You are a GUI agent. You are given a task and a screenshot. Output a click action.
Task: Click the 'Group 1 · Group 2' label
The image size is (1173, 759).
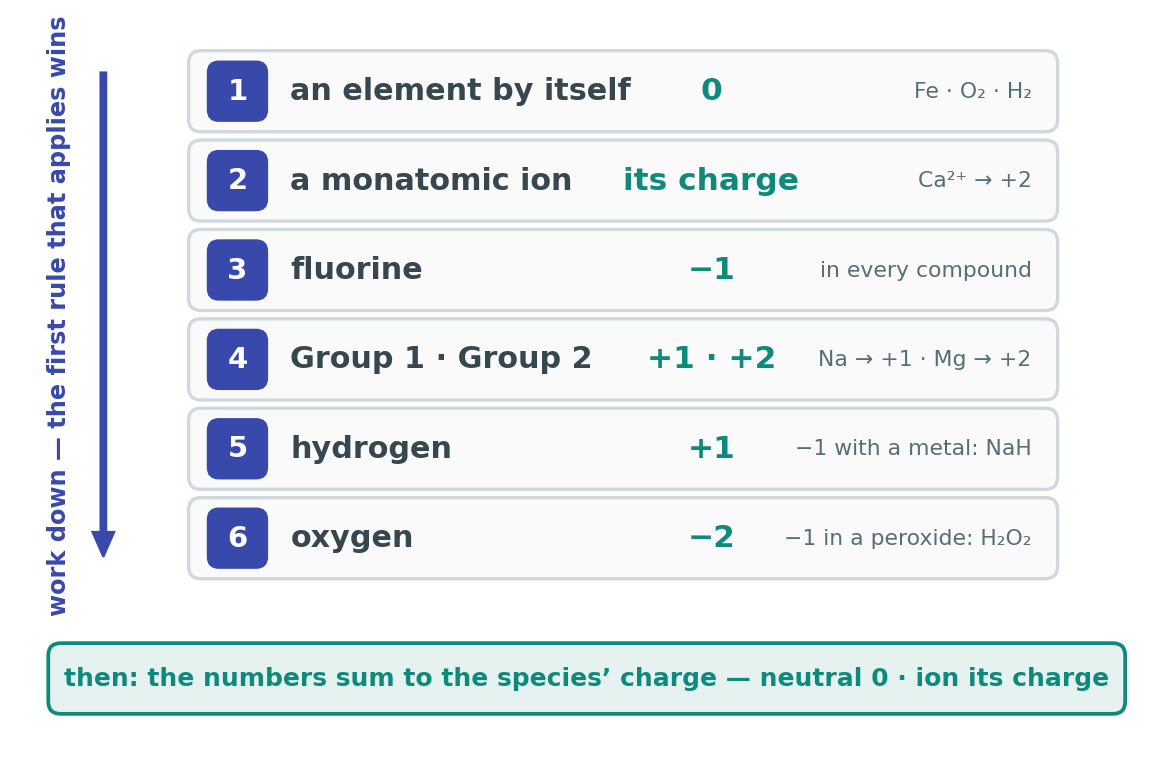click(441, 358)
